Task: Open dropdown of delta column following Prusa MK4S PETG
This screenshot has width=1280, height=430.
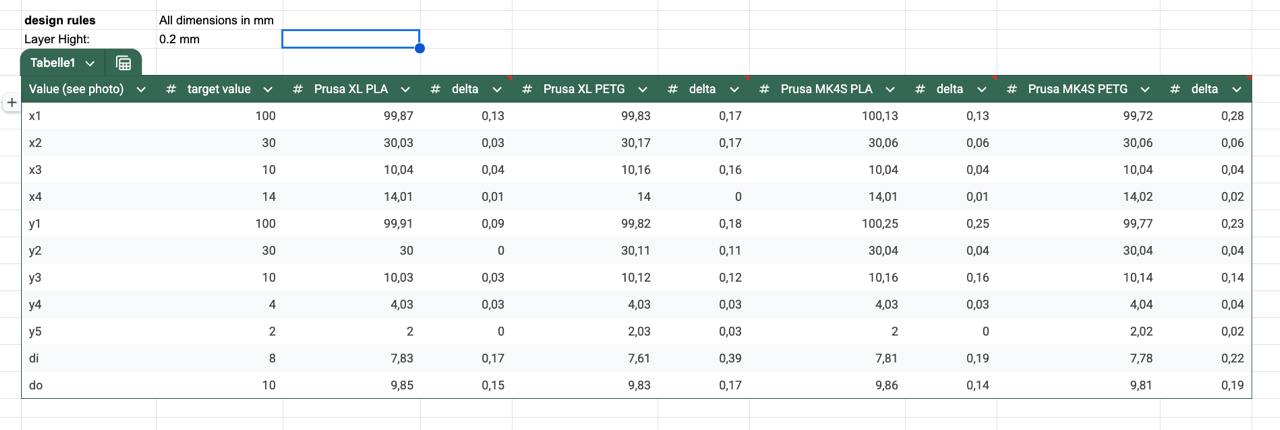Action: coord(1237,89)
